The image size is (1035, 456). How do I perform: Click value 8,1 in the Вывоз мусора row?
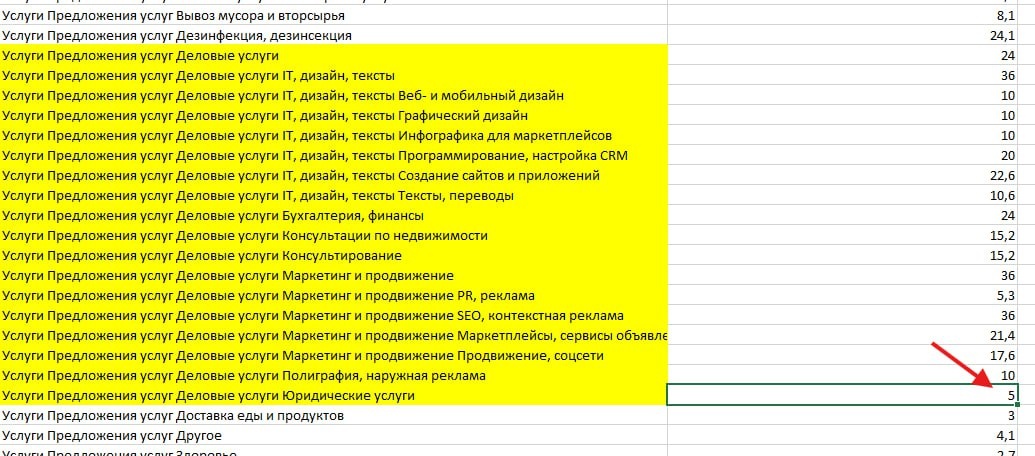pyautogui.click(x=843, y=15)
